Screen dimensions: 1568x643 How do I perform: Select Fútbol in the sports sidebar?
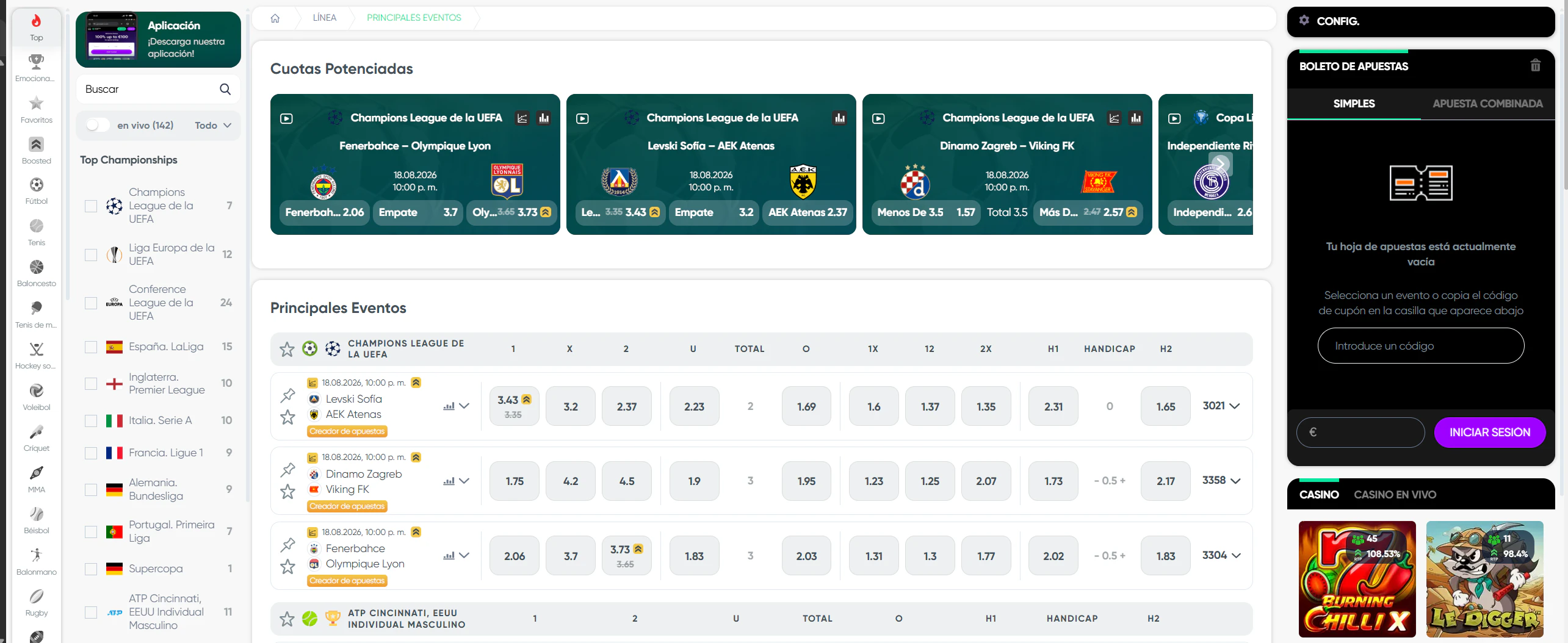pos(36,185)
